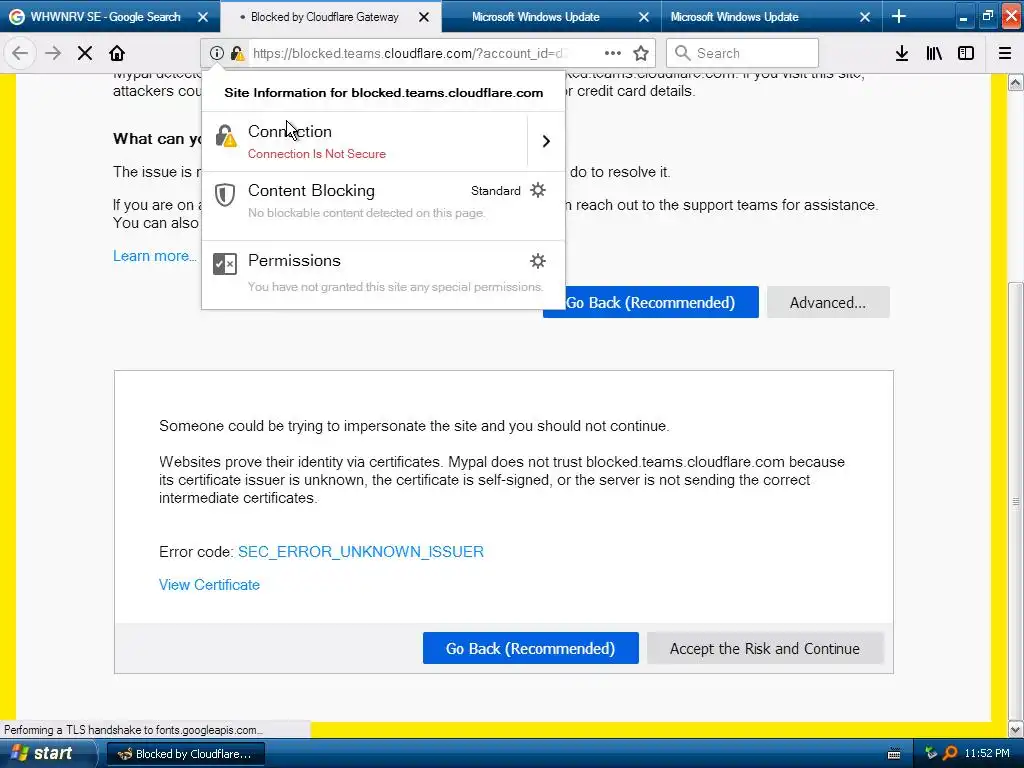
Task: Close the WHWNRV SE Google Search tab
Action: 203,17
